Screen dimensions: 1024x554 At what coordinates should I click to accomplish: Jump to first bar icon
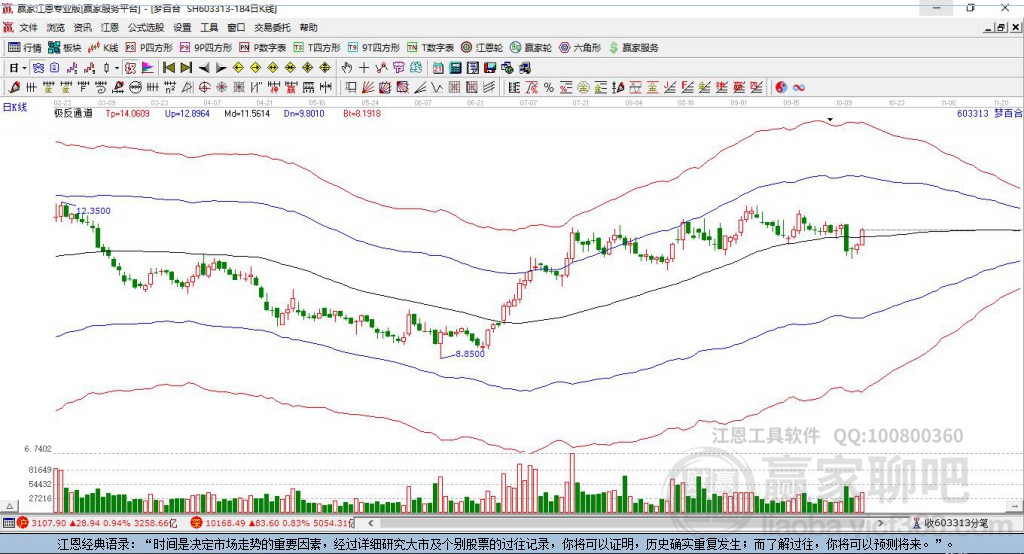pyautogui.click(x=169, y=68)
